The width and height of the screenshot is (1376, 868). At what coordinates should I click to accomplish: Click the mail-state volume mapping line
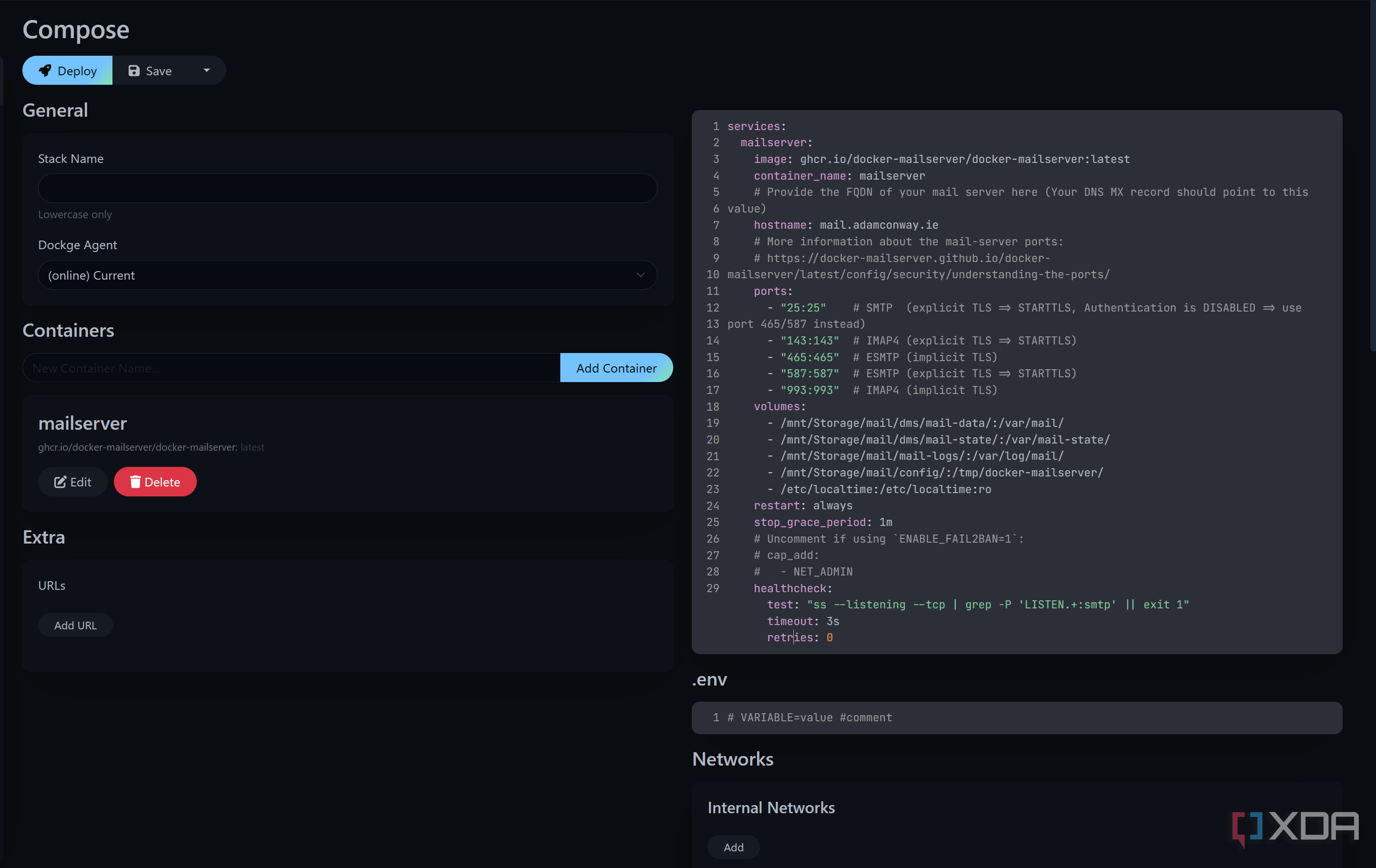[938, 439]
